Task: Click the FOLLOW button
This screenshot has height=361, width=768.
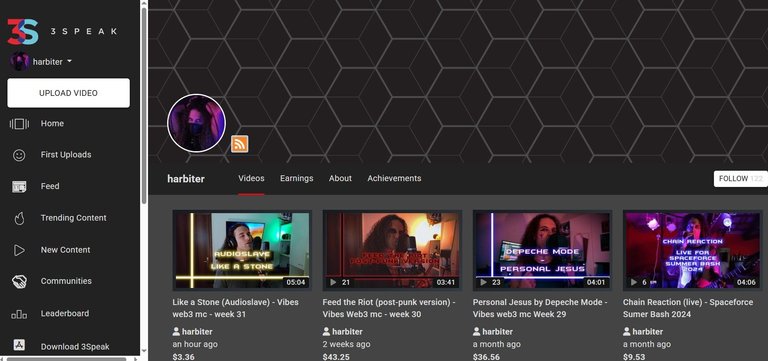Action: click(741, 179)
